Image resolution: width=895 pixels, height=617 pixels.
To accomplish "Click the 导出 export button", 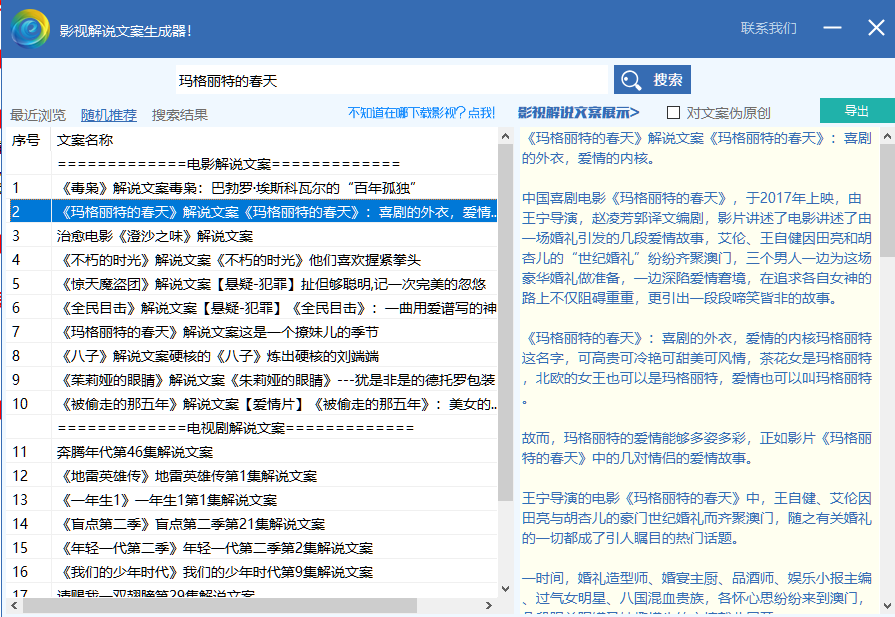I will [x=857, y=111].
